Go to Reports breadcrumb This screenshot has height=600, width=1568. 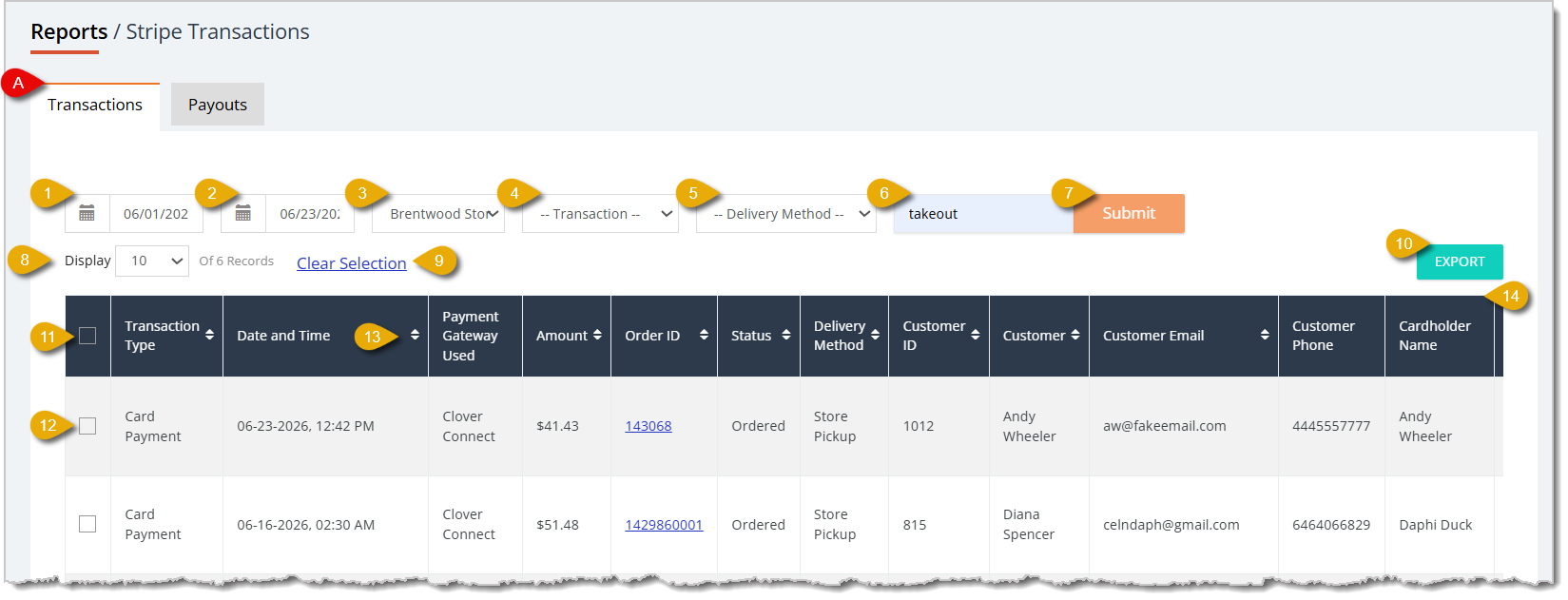pos(69,31)
